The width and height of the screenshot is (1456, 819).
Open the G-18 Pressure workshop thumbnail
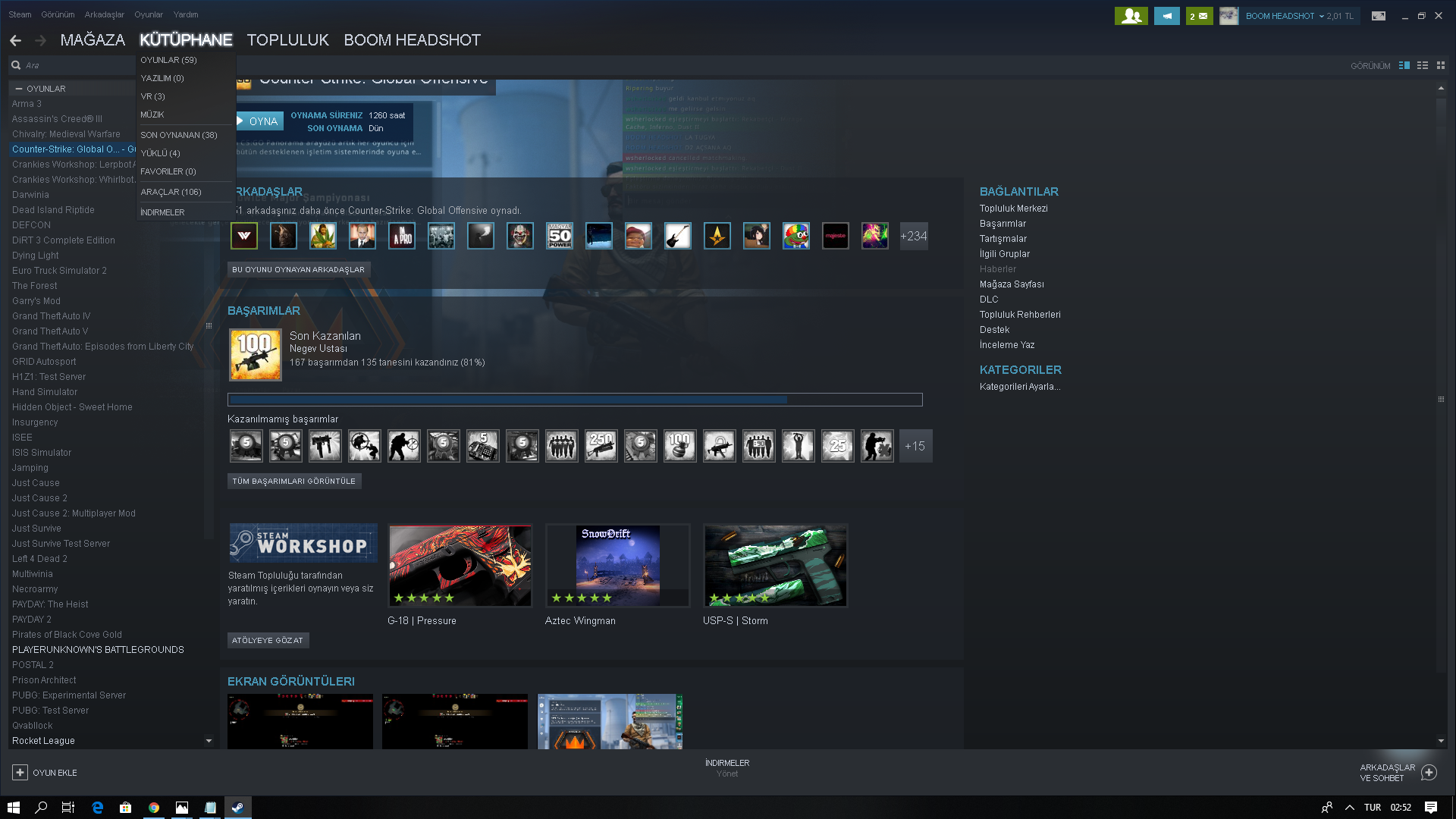(460, 566)
